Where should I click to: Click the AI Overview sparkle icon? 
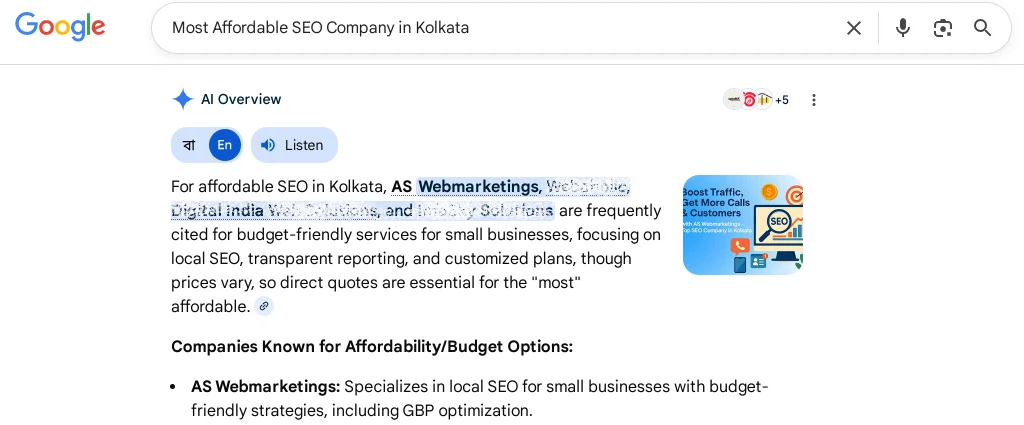point(183,100)
